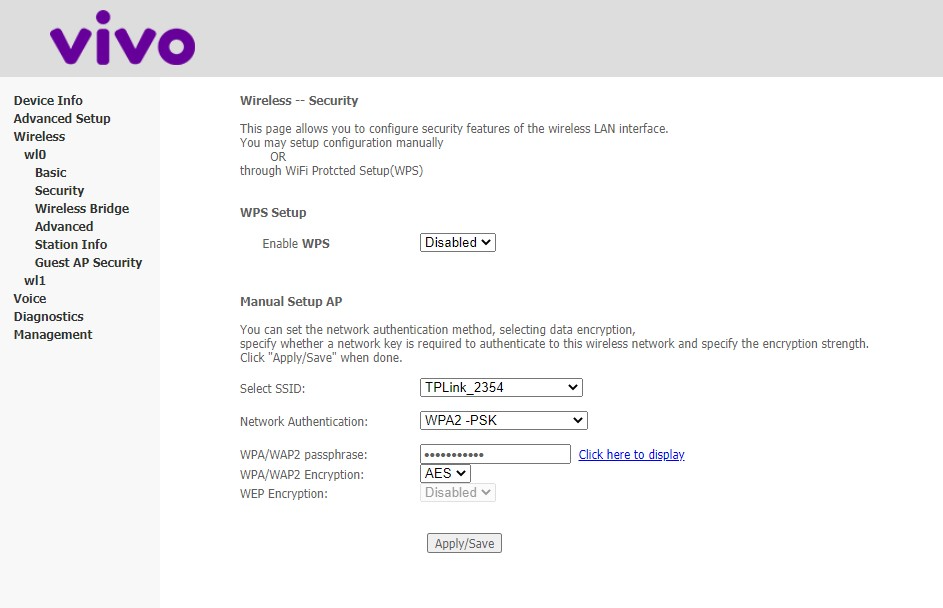Focus the WPA/WAP2 passphrase field

coord(495,454)
